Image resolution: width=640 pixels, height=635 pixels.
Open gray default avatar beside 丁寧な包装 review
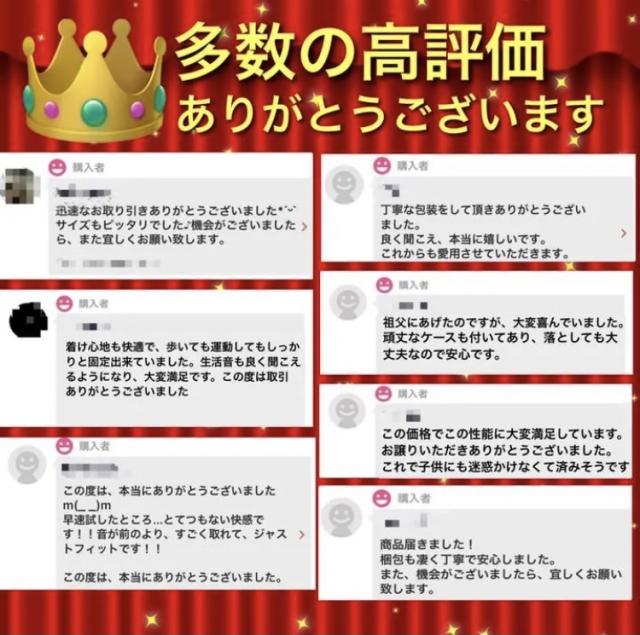[x=344, y=184]
